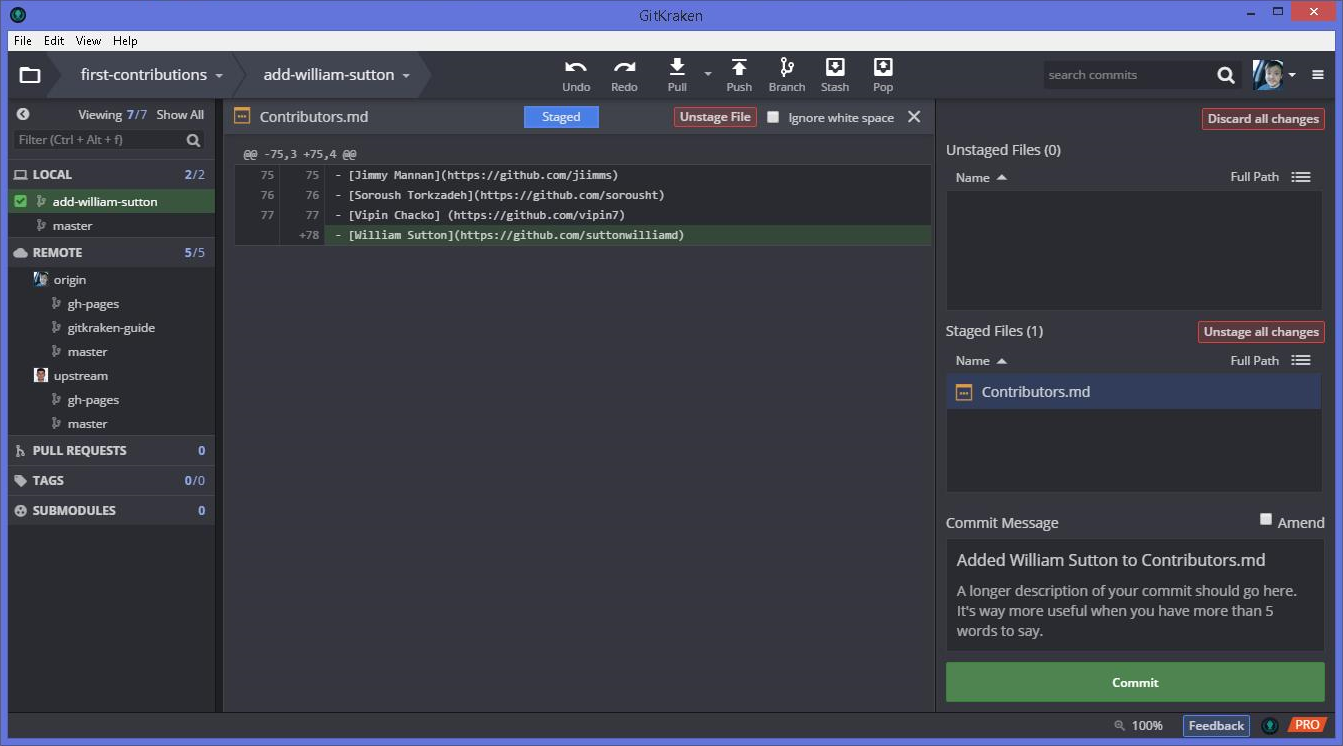The height and width of the screenshot is (746, 1343).
Task: Click the Contributors.md file icon in diff header
Action: click(x=241, y=117)
